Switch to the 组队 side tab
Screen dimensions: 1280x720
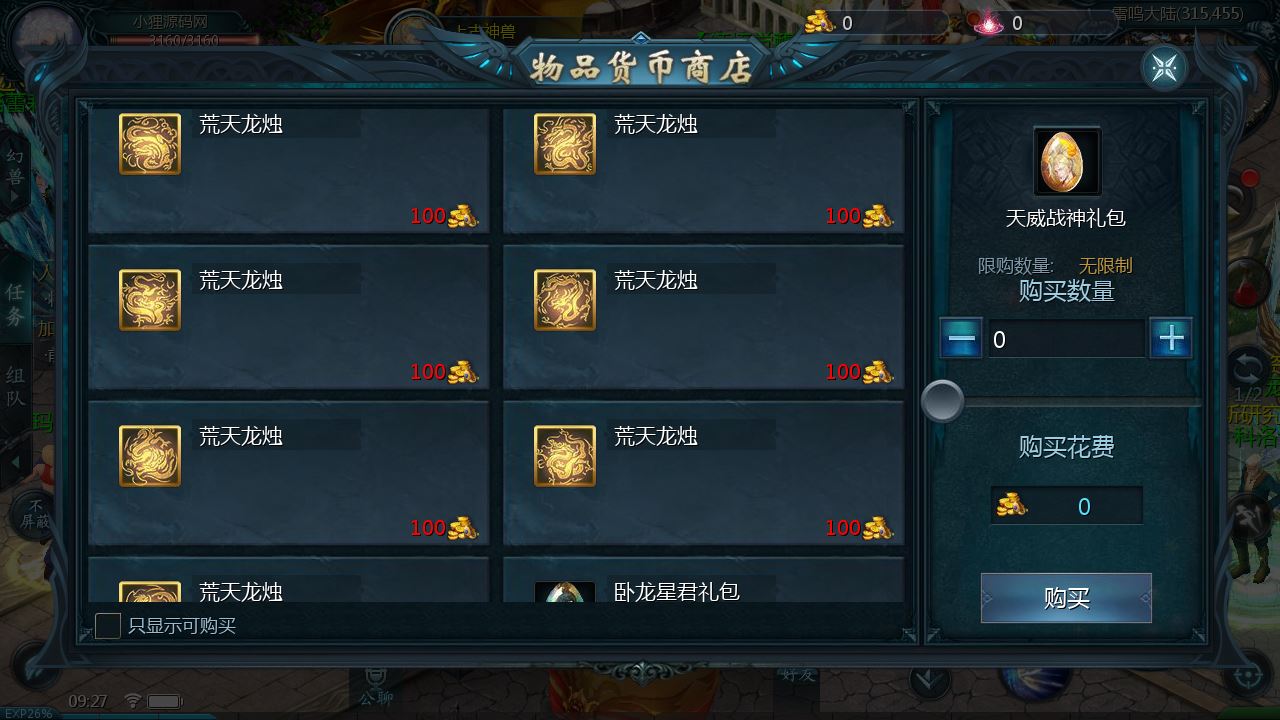pos(16,387)
